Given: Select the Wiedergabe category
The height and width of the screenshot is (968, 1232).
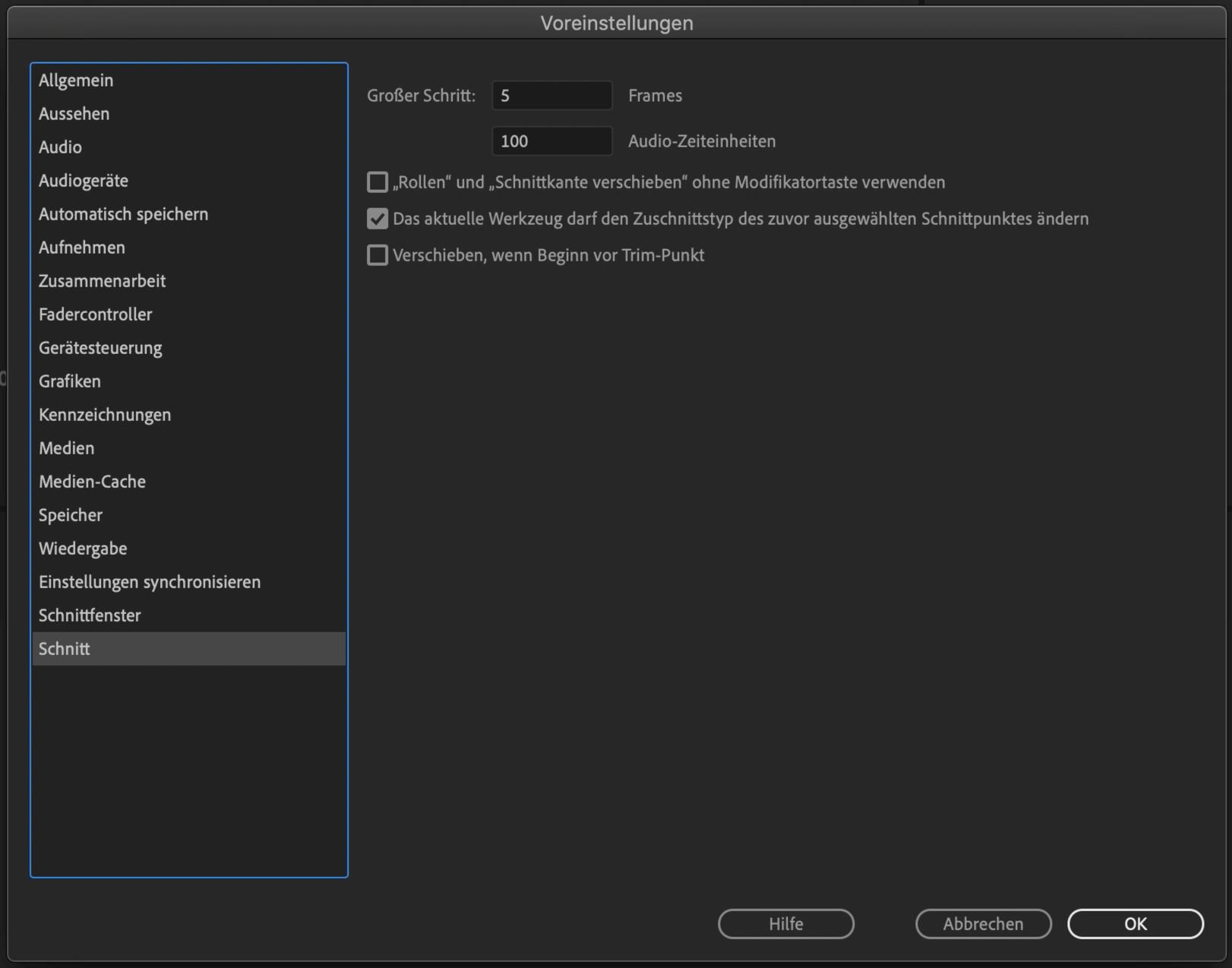Looking at the screenshot, I should 83,549.
